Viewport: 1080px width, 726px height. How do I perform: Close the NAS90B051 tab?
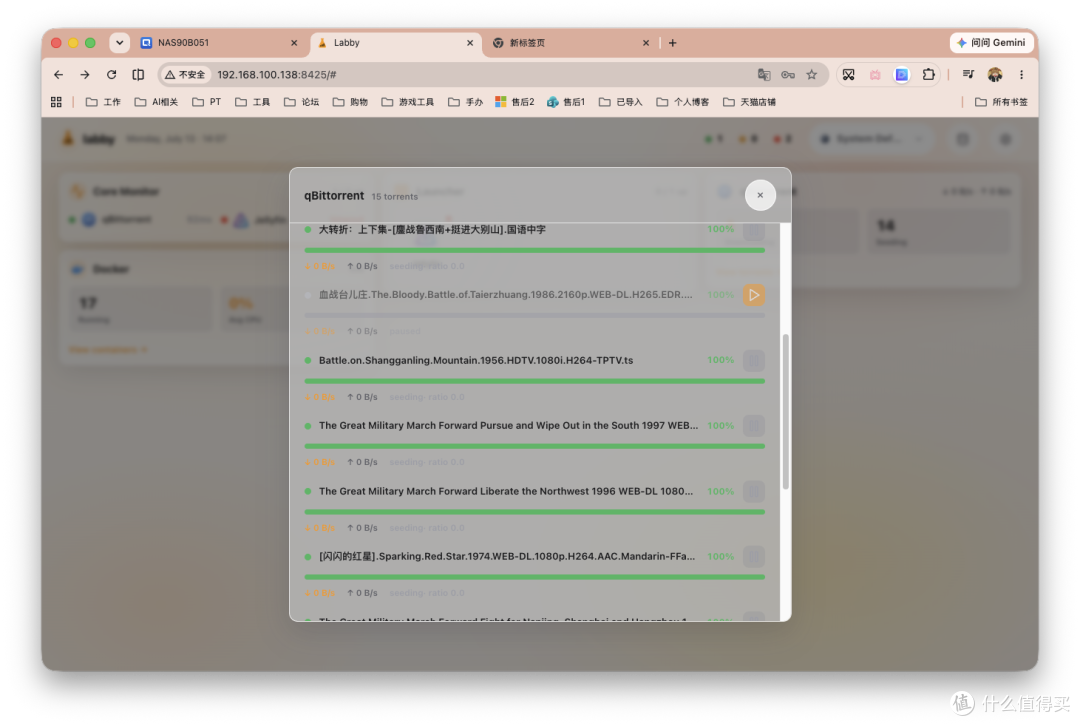pyautogui.click(x=294, y=43)
